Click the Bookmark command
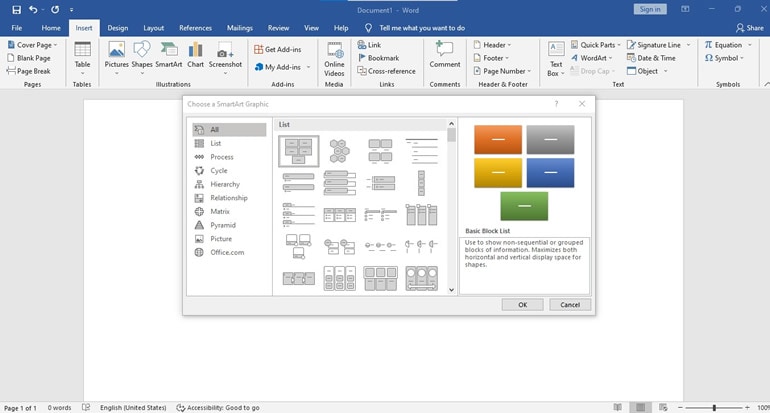770x413 pixels. pyautogui.click(x=378, y=58)
